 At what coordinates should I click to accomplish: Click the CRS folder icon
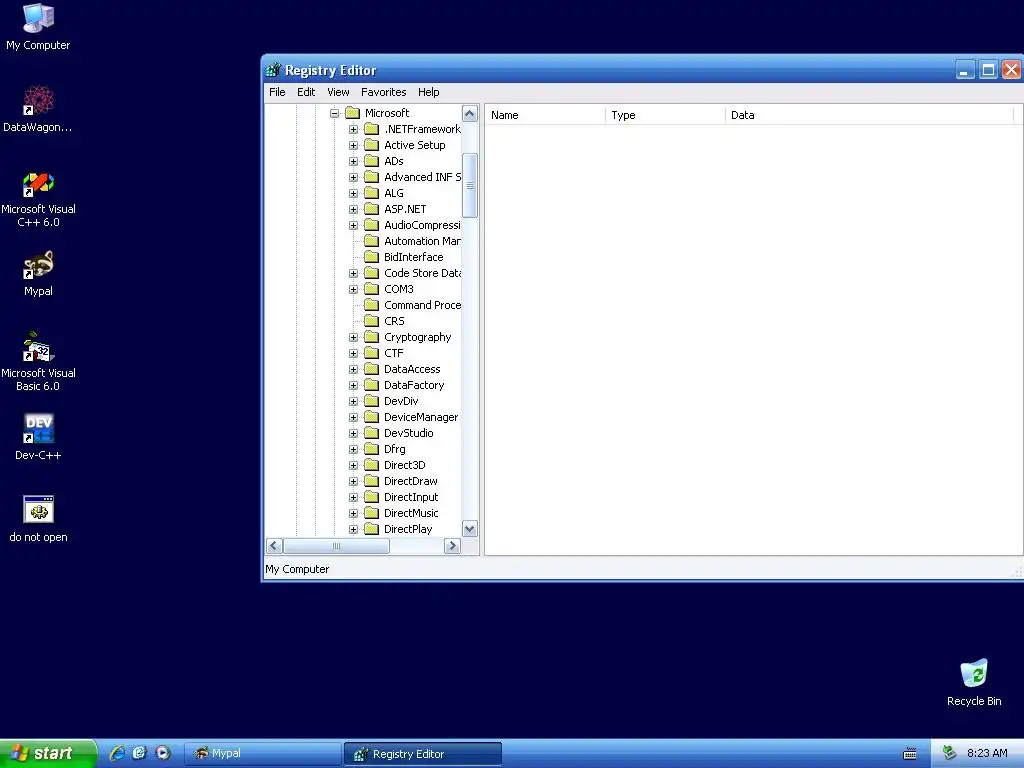(x=372, y=321)
